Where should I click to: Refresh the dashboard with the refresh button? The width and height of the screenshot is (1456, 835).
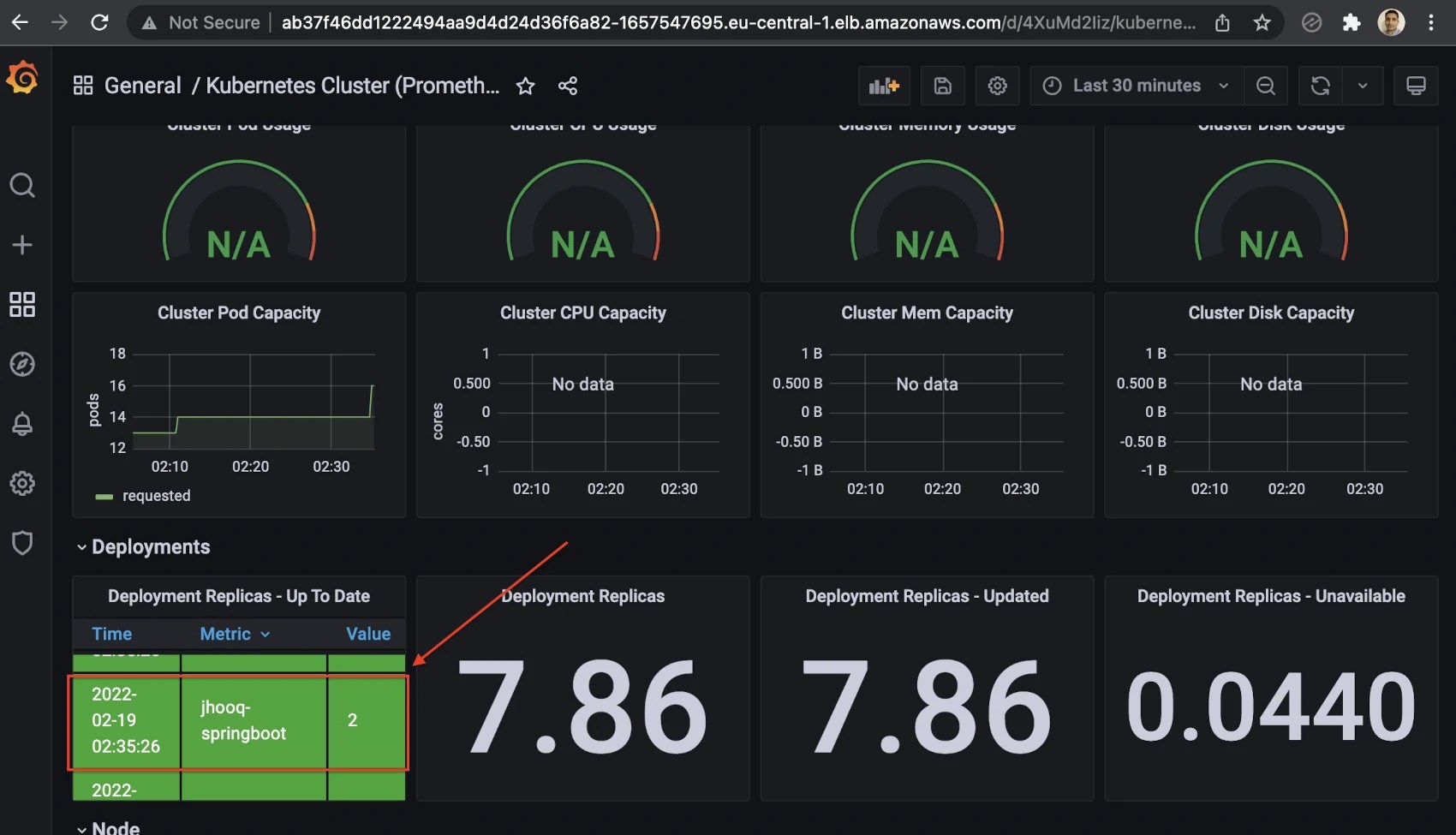pyautogui.click(x=1320, y=86)
